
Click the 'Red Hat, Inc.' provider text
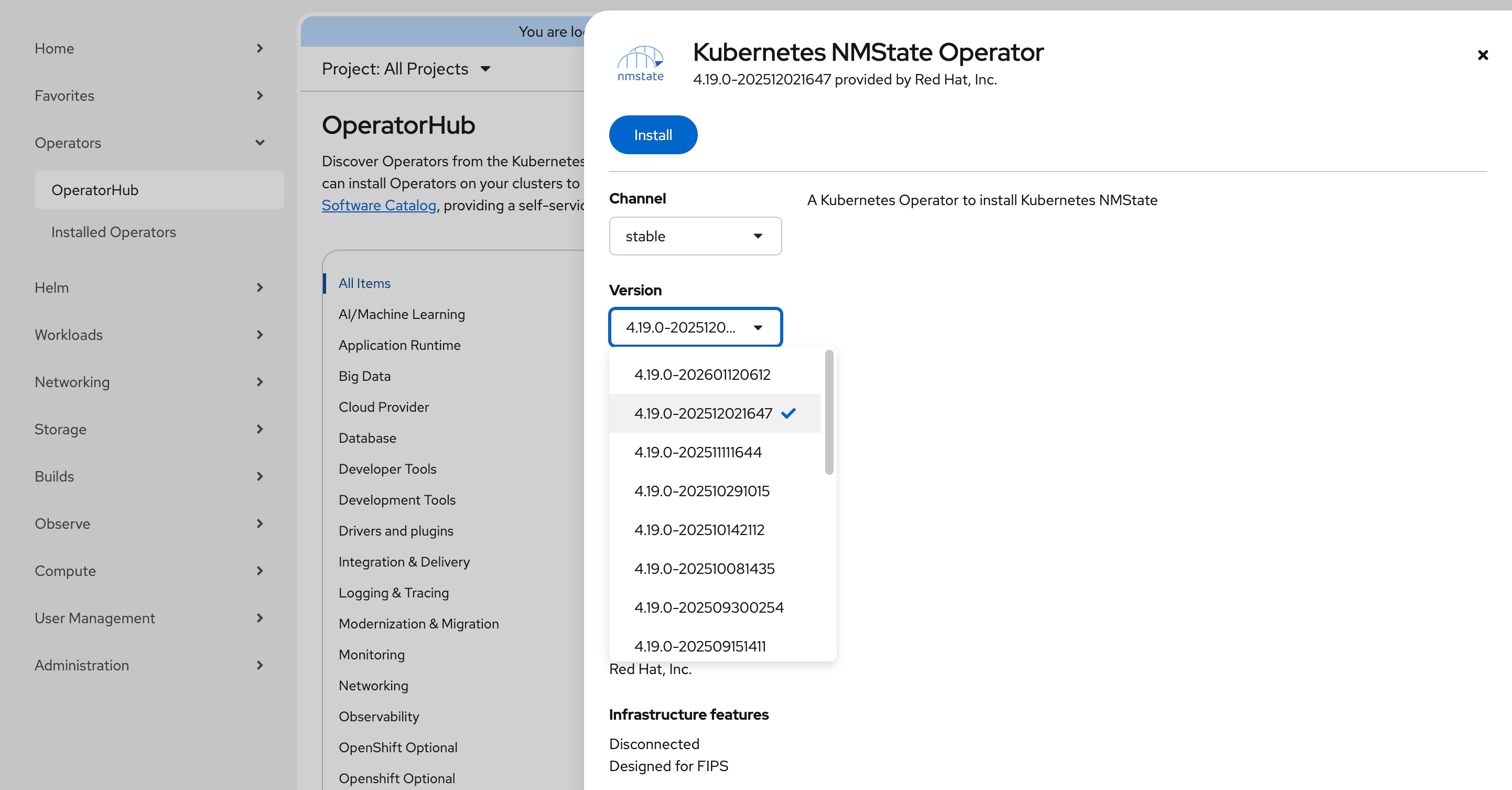[x=650, y=669]
